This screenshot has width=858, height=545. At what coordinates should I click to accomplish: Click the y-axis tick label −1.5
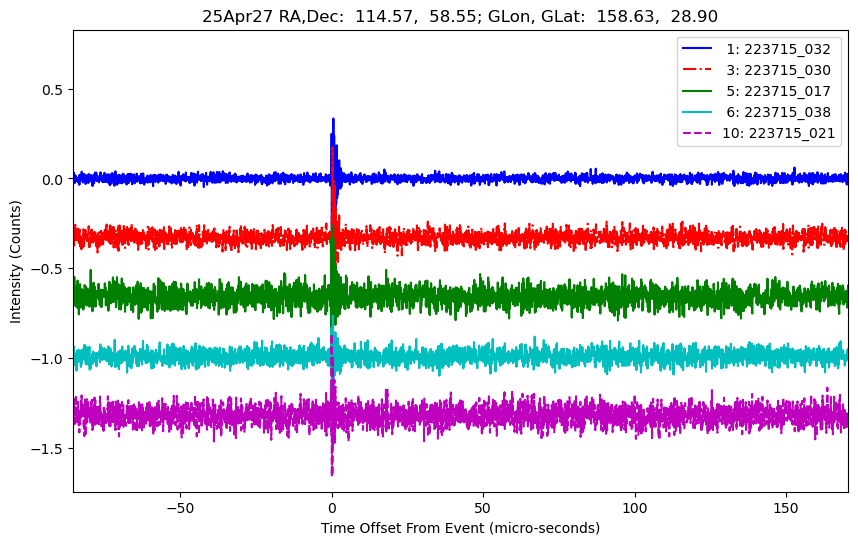[x=48, y=449]
